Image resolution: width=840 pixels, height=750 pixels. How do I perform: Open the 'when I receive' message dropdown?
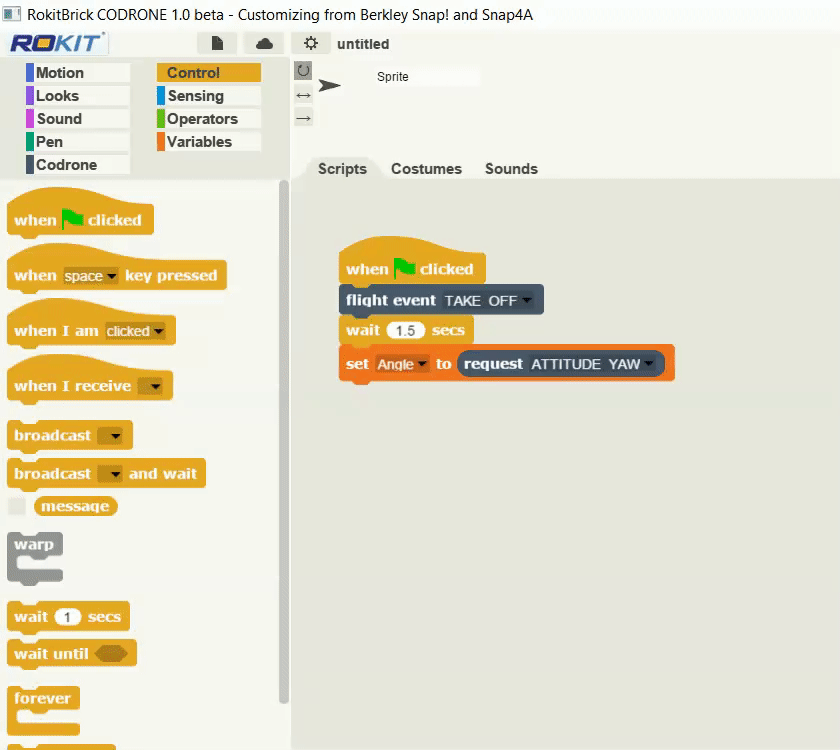150,386
